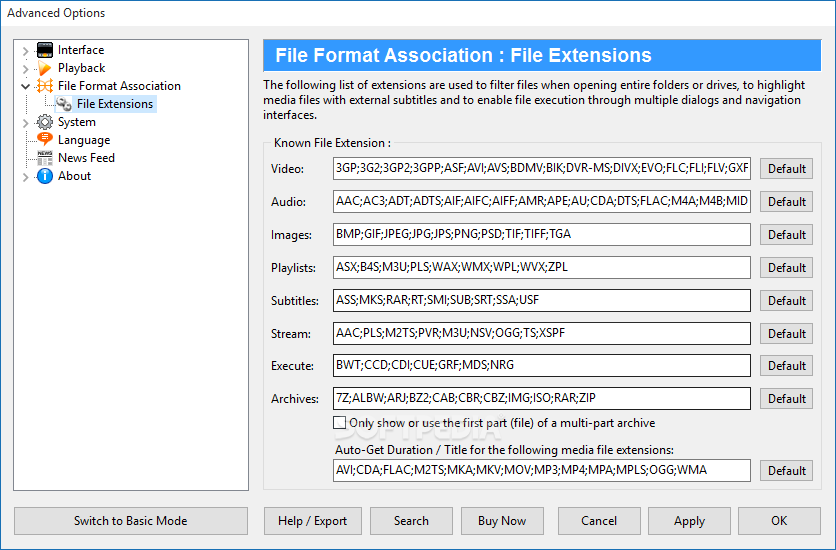Enable only first part of multi-part archive

coord(340,423)
